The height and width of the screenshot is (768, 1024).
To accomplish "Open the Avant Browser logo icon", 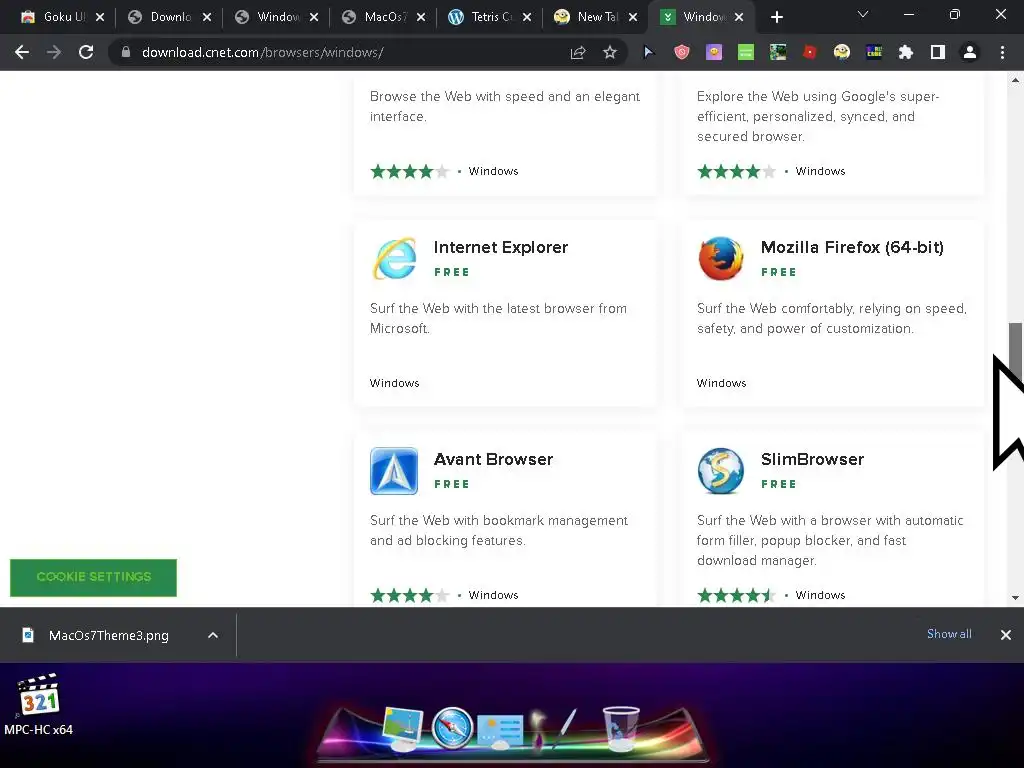I will pyautogui.click(x=394, y=471).
